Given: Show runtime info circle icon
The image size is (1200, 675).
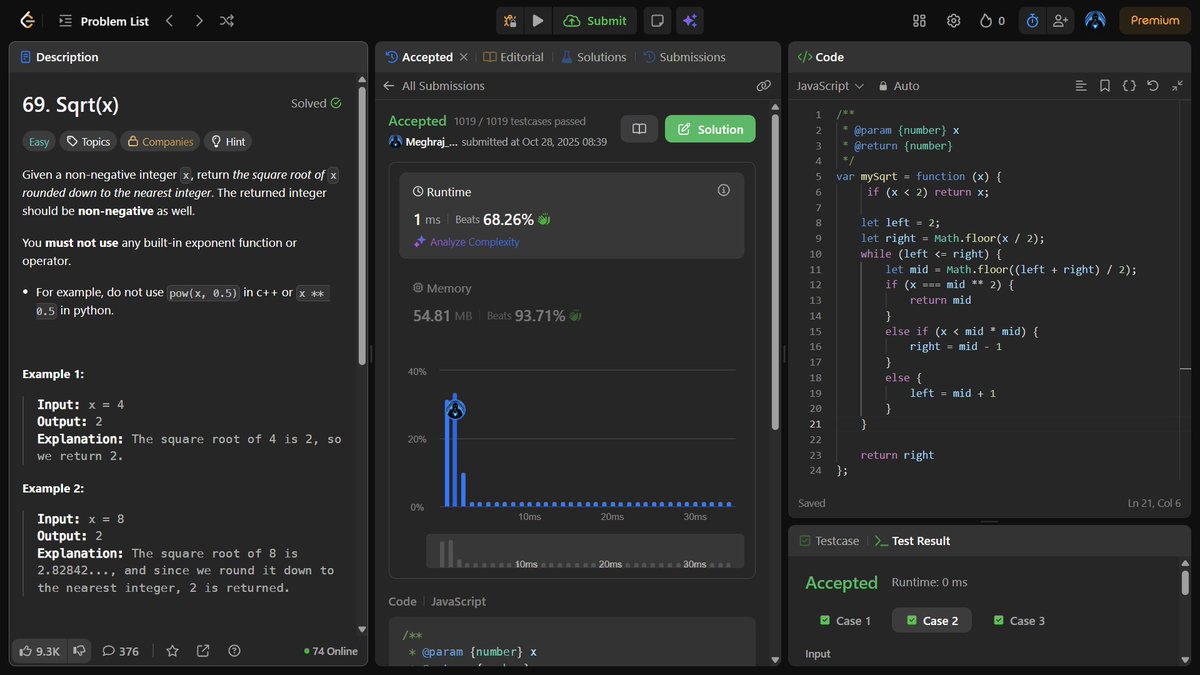Looking at the screenshot, I should click(x=724, y=190).
